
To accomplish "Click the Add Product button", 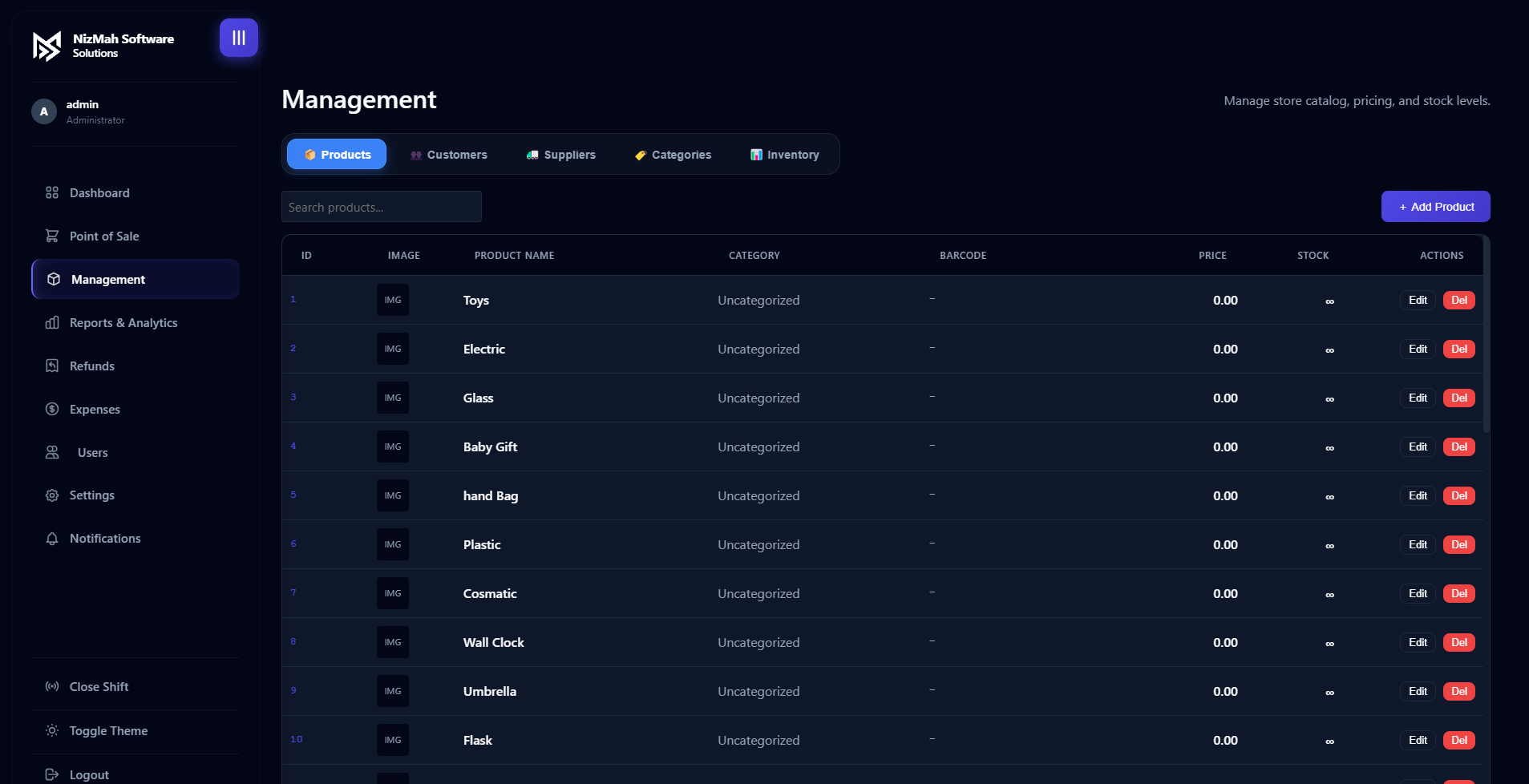I will click(x=1435, y=207).
